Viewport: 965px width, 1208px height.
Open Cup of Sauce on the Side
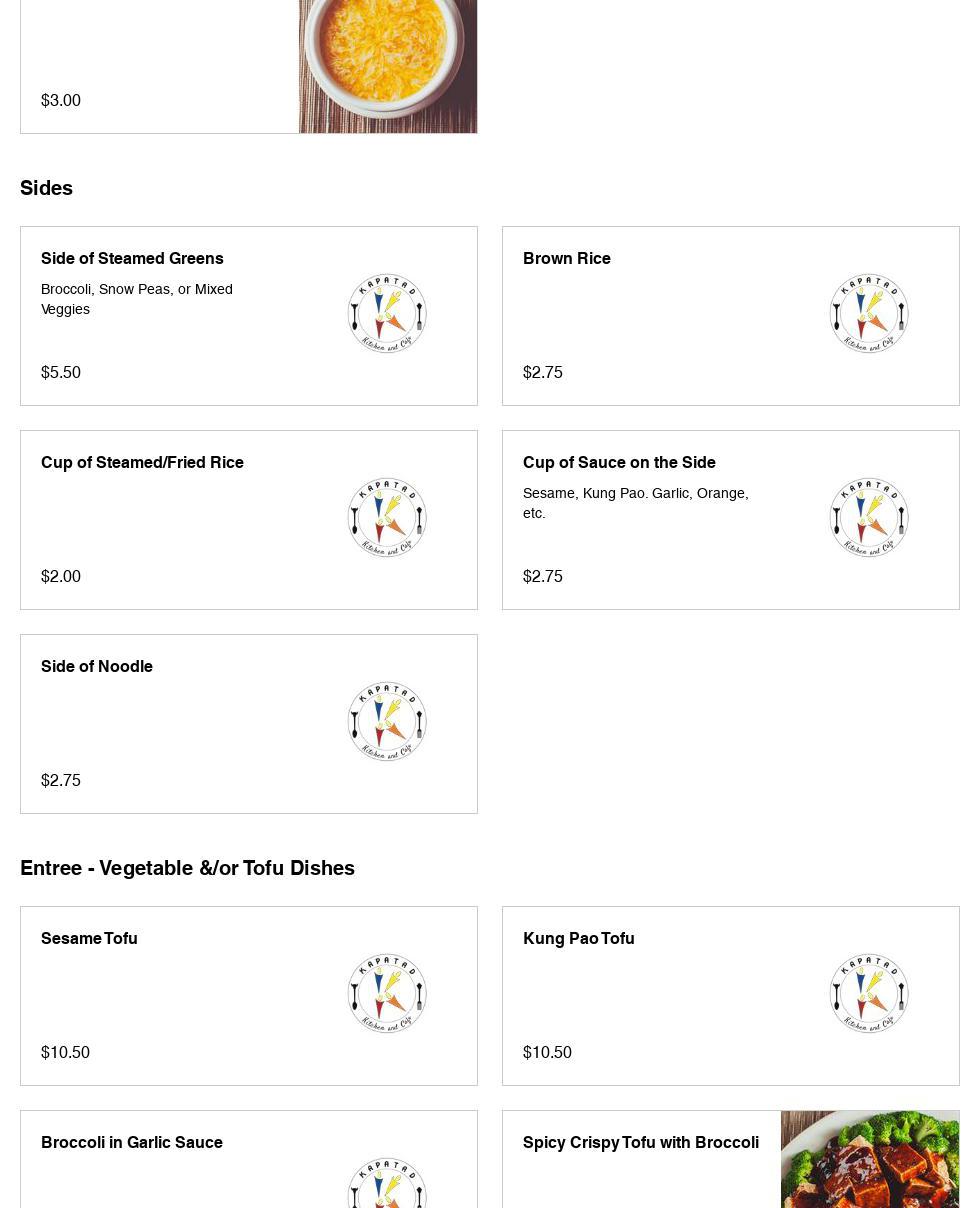tap(619, 462)
